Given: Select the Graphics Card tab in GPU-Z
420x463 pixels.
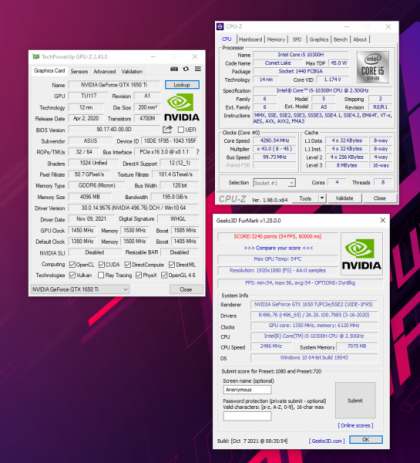Looking at the screenshot, I should tap(50, 71).
